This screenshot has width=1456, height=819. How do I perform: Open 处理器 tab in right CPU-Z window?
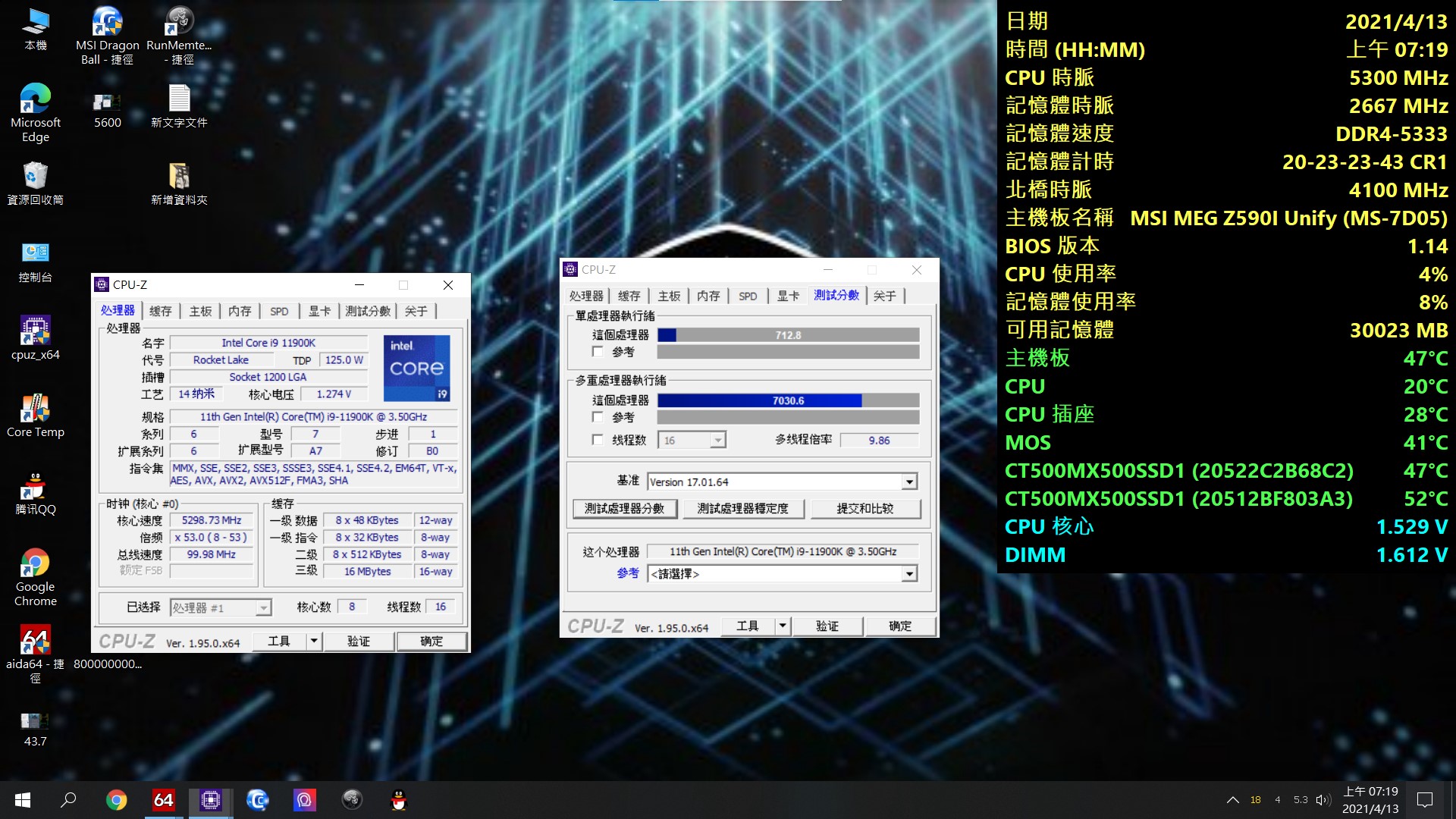[x=586, y=296]
